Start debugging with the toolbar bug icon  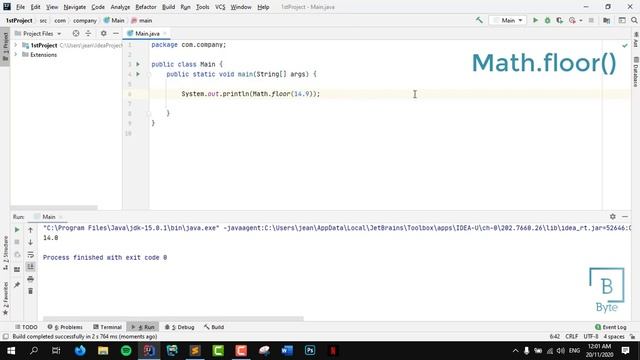click(x=547, y=20)
